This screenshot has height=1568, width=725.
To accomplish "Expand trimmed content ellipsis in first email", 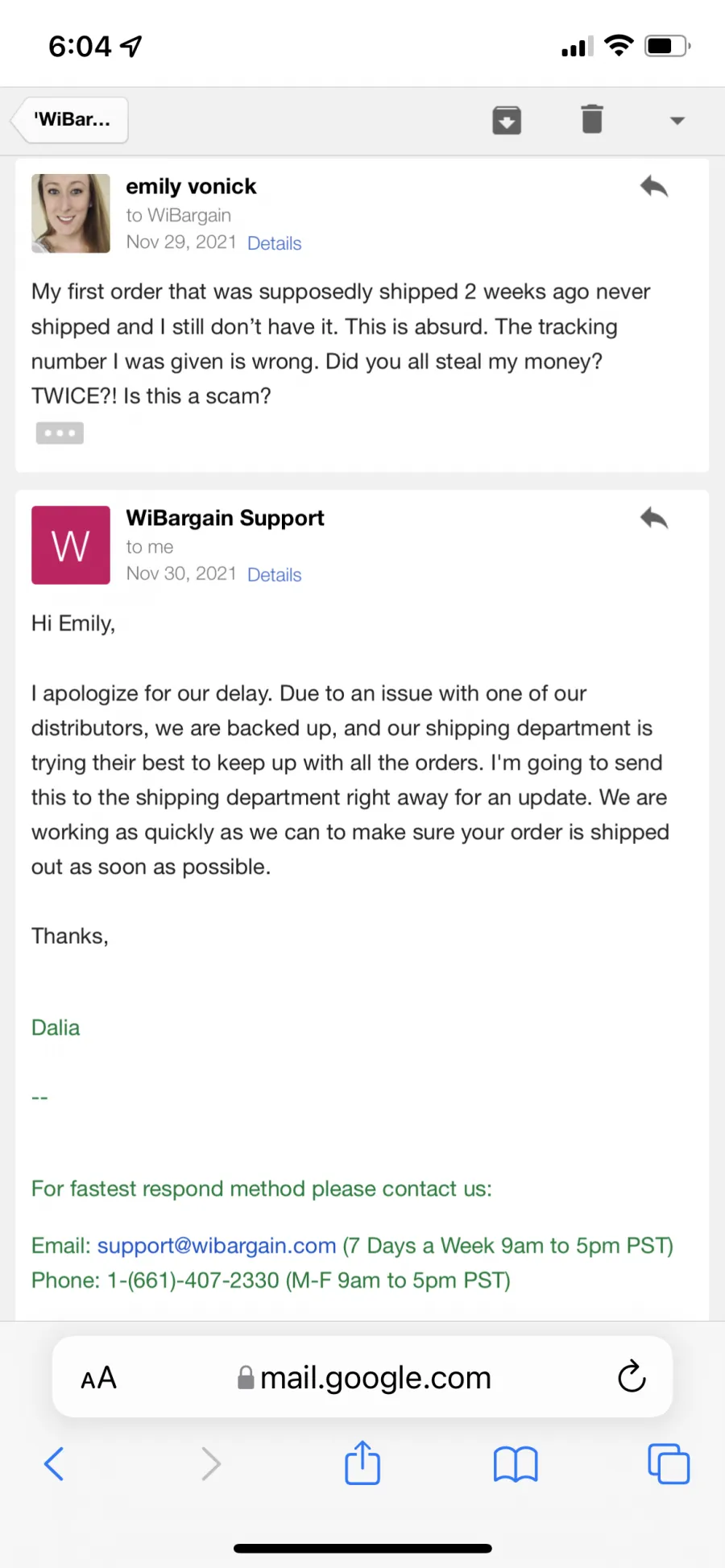I will (60, 433).
